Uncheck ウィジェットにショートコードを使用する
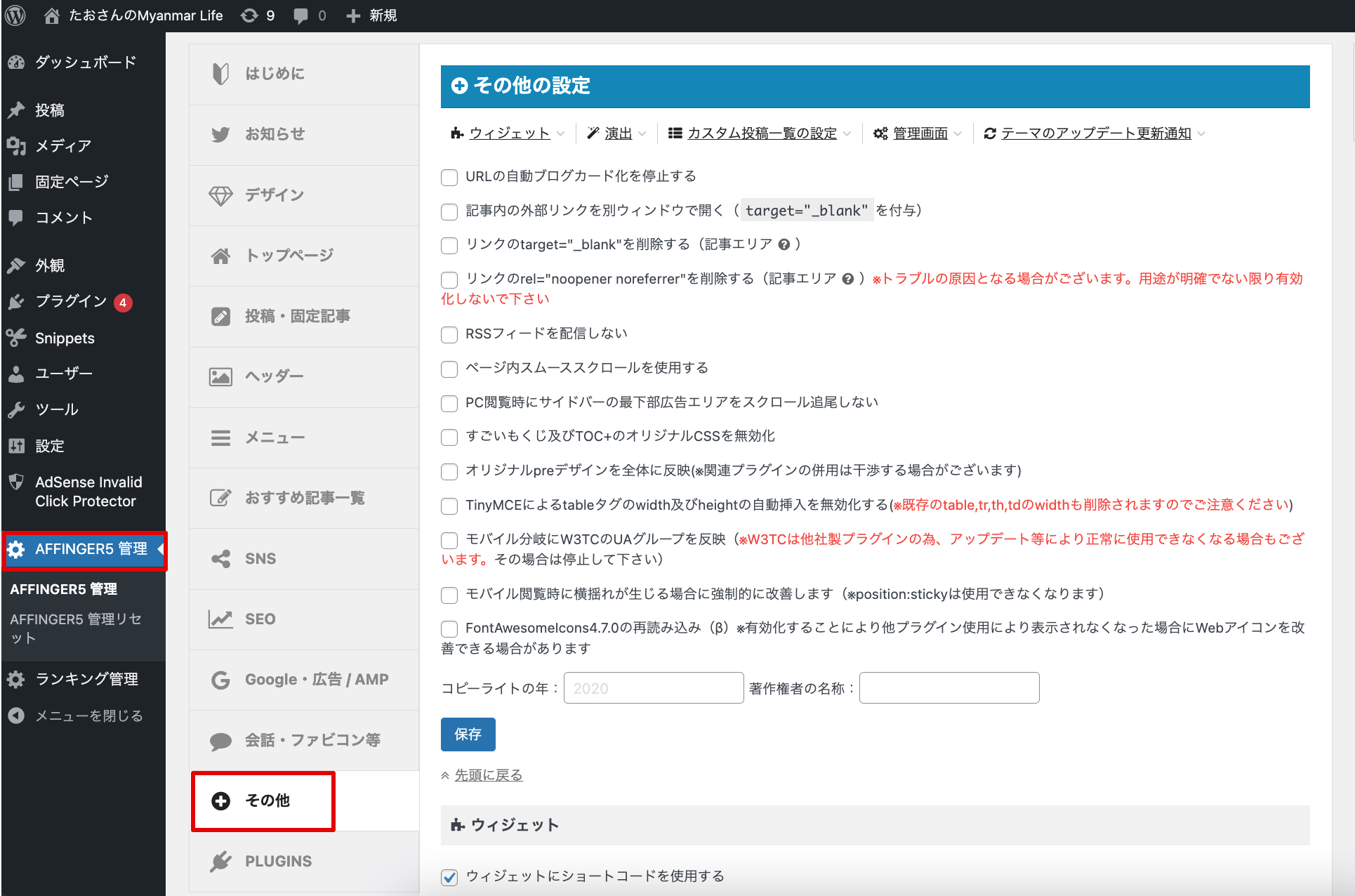Viewport: 1355px width, 896px height. tap(449, 876)
